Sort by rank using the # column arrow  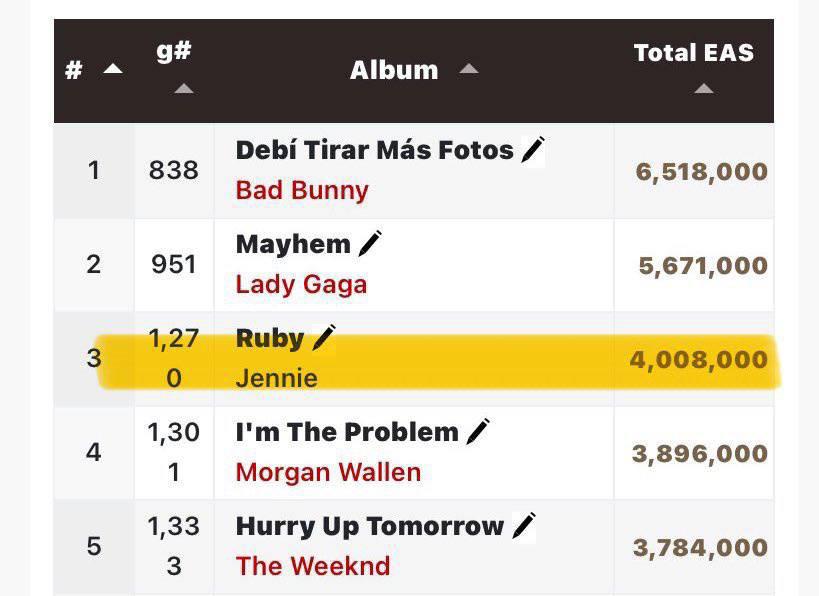[113, 69]
